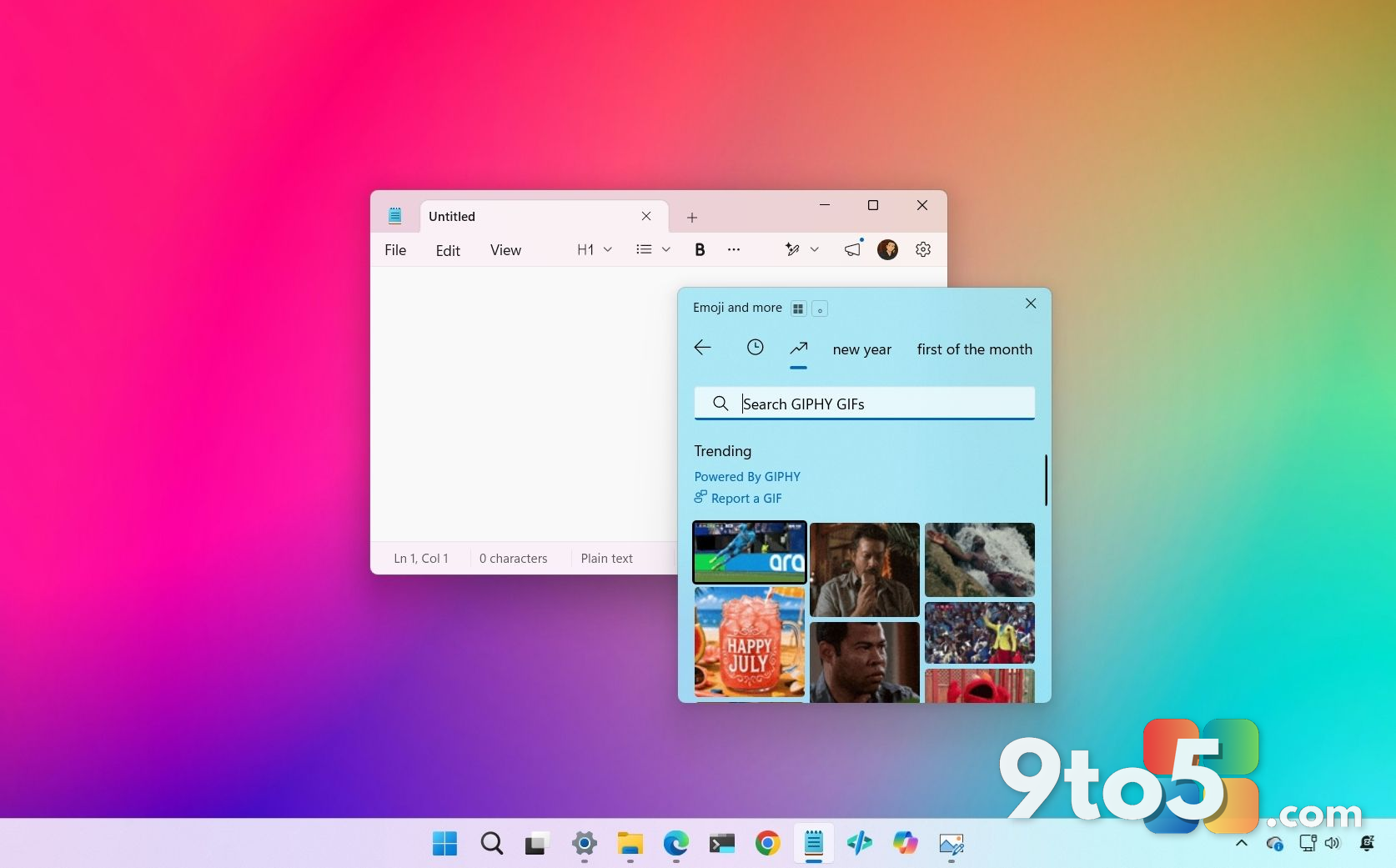Screen dimensions: 1396x868
Task: Open the account profile picture
Action: coord(887,249)
